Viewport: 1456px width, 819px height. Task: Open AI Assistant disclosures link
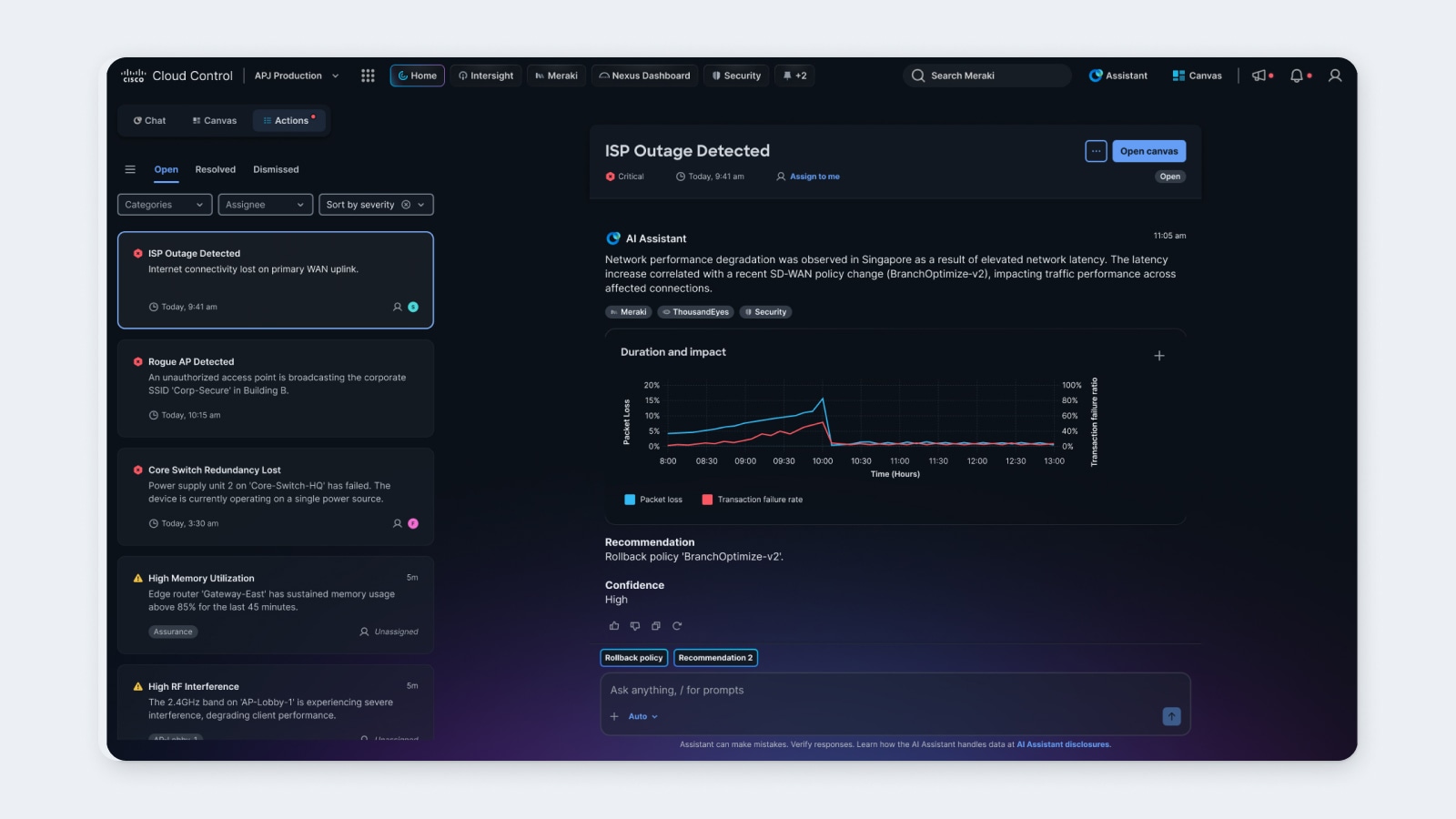click(1064, 744)
